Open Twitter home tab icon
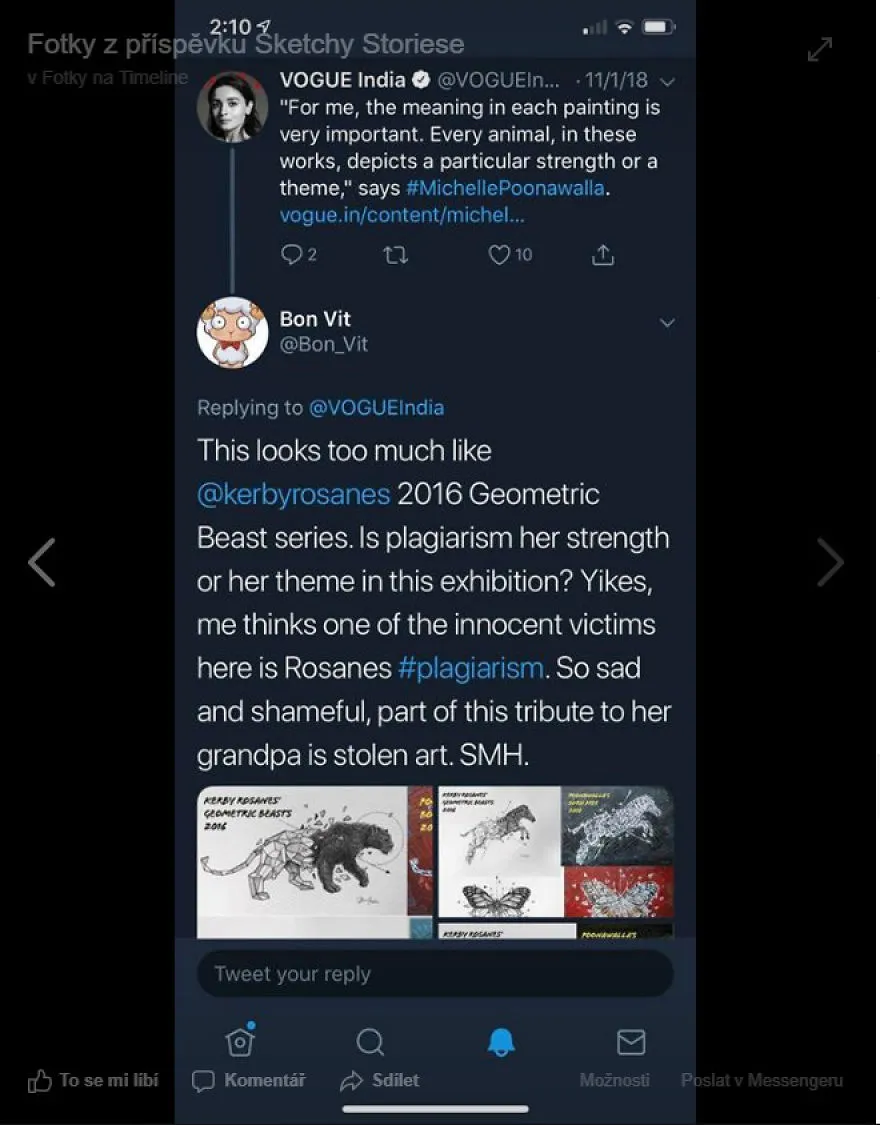Screen dimensions: 880x1125 tap(240, 1040)
